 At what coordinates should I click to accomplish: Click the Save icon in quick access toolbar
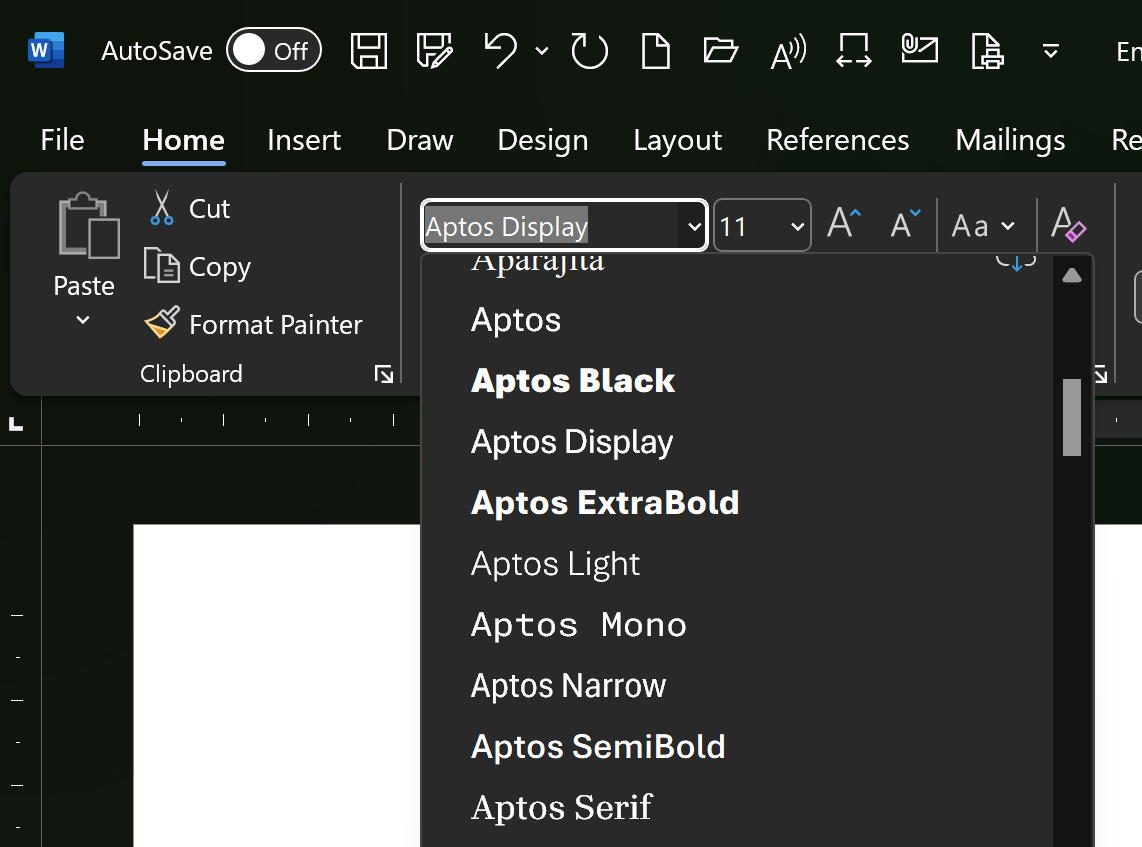coord(369,51)
